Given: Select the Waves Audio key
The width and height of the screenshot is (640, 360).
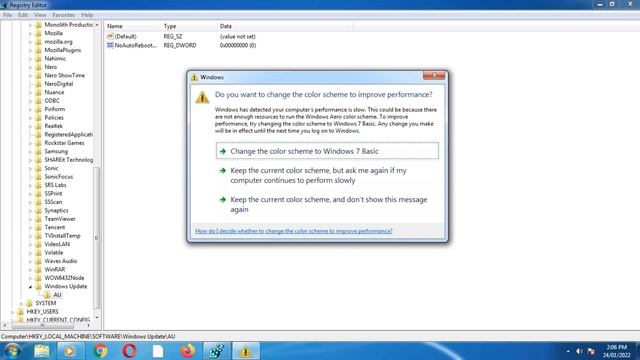Looking at the screenshot, I should [x=61, y=261].
